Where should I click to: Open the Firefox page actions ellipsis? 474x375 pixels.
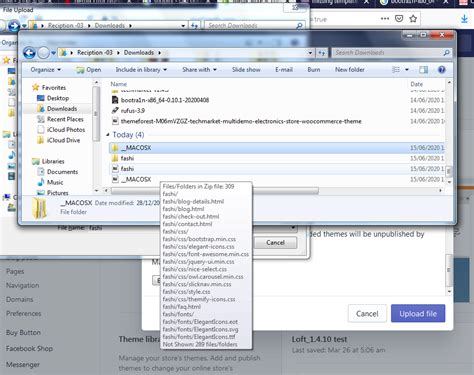(385, 19)
